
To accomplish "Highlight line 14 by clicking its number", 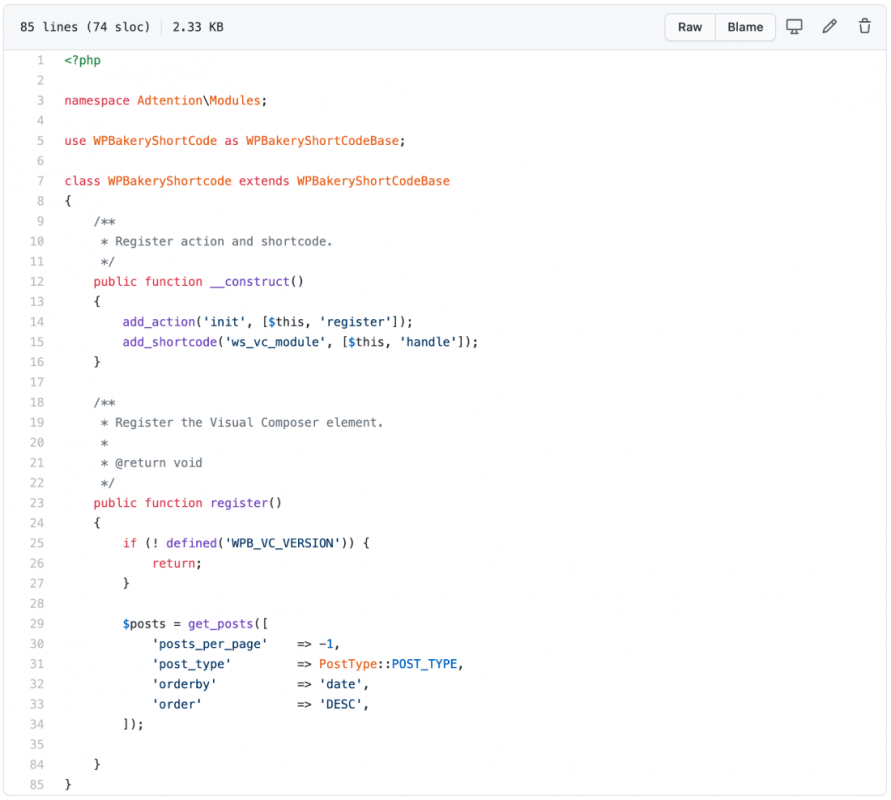I will 36,321.
